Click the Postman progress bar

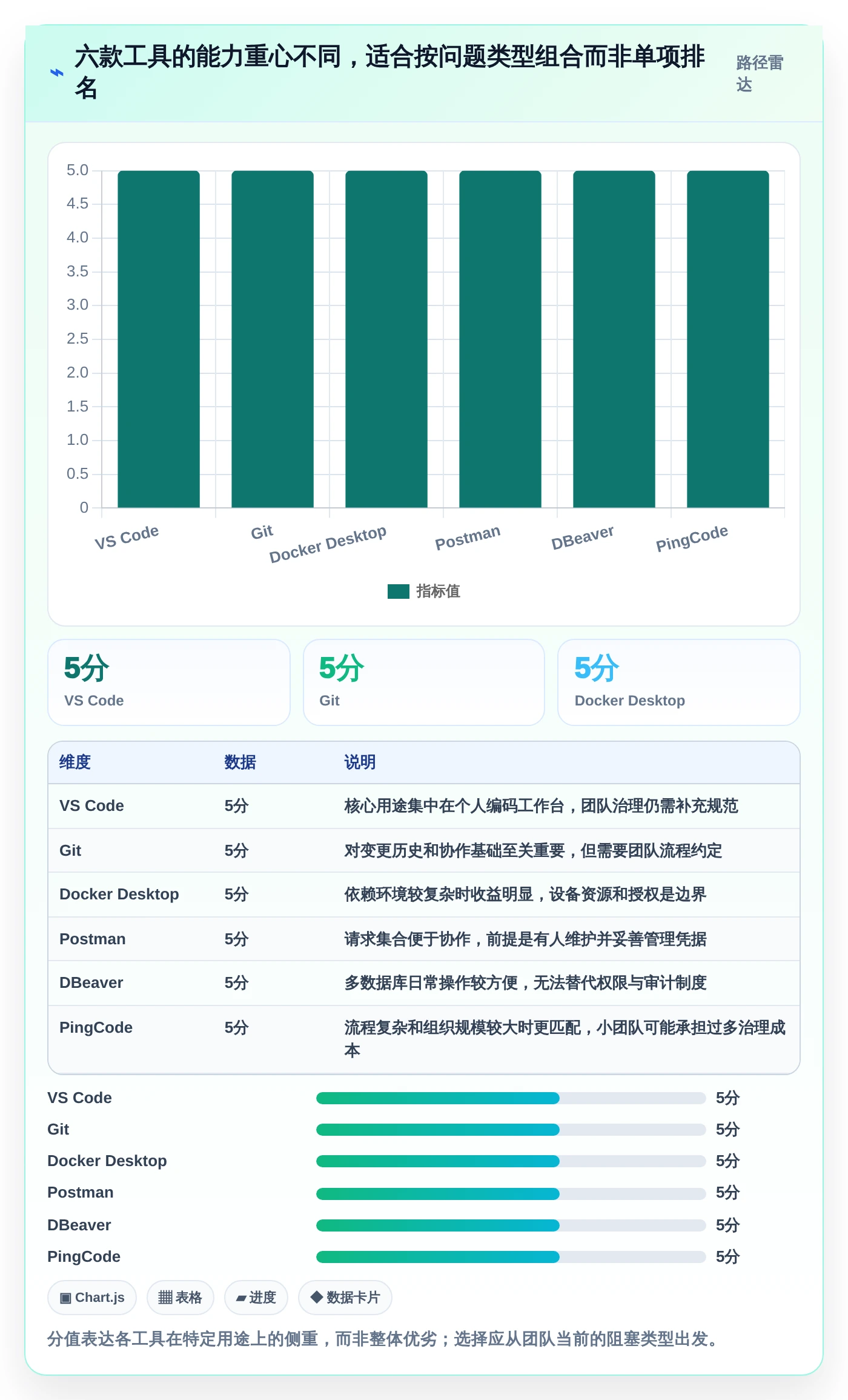click(x=511, y=1194)
